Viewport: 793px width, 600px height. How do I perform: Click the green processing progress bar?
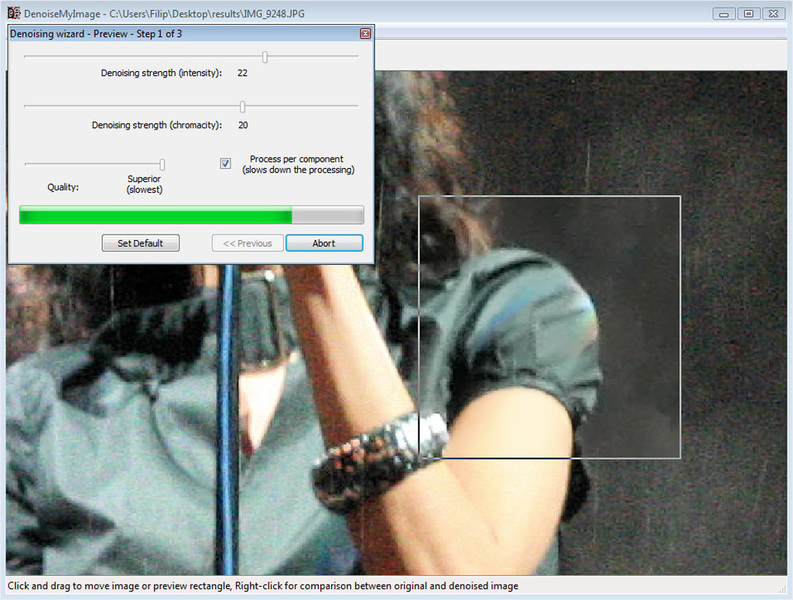click(155, 215)
